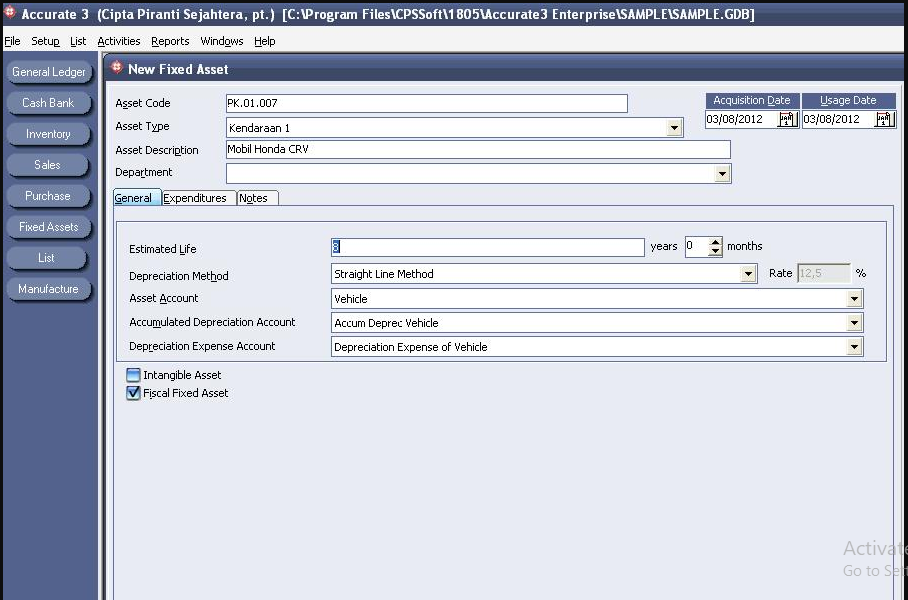Click the New Fixed Asset window icon
The image size is (908, 600).
pyautogui.click(x=116, y=68)
